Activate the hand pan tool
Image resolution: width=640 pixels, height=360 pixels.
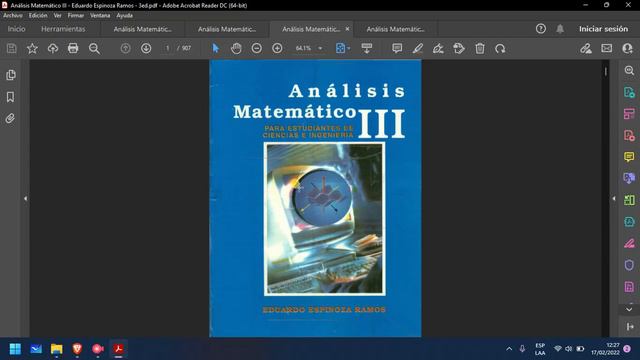[236, 48]
